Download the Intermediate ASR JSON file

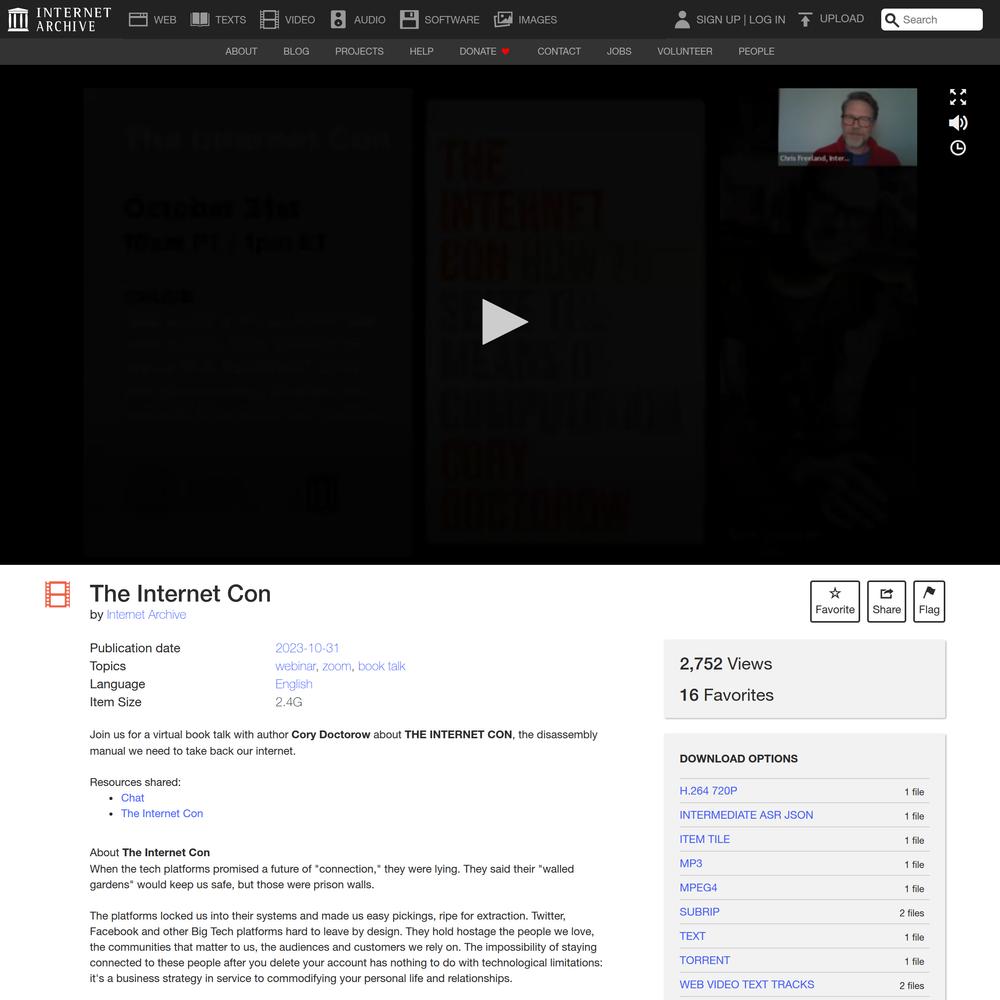click(746, 815)
